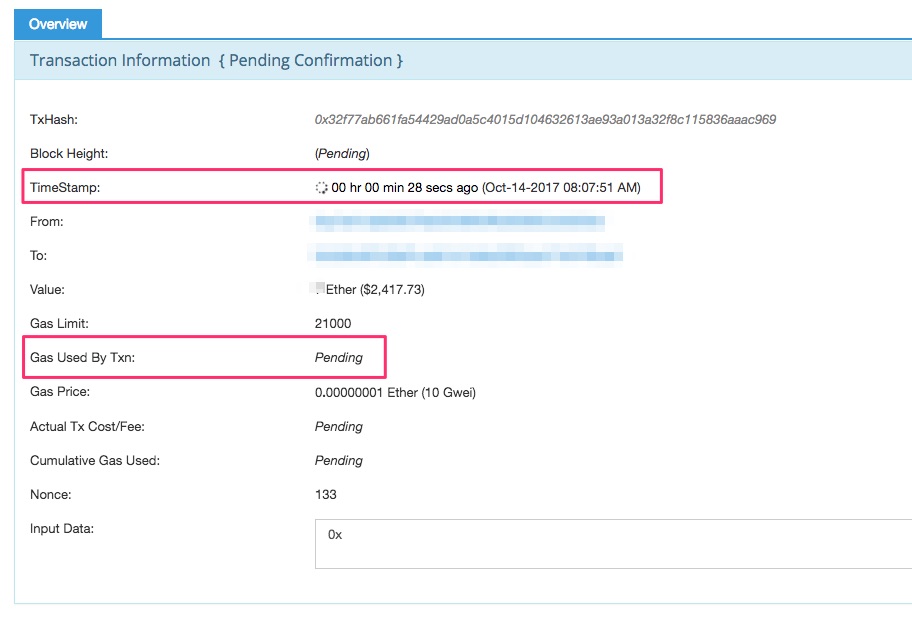The width and height of the screenshot is (912, 621).
Task: Click the Gas Used By Txn label
Action: coord(83,357)
